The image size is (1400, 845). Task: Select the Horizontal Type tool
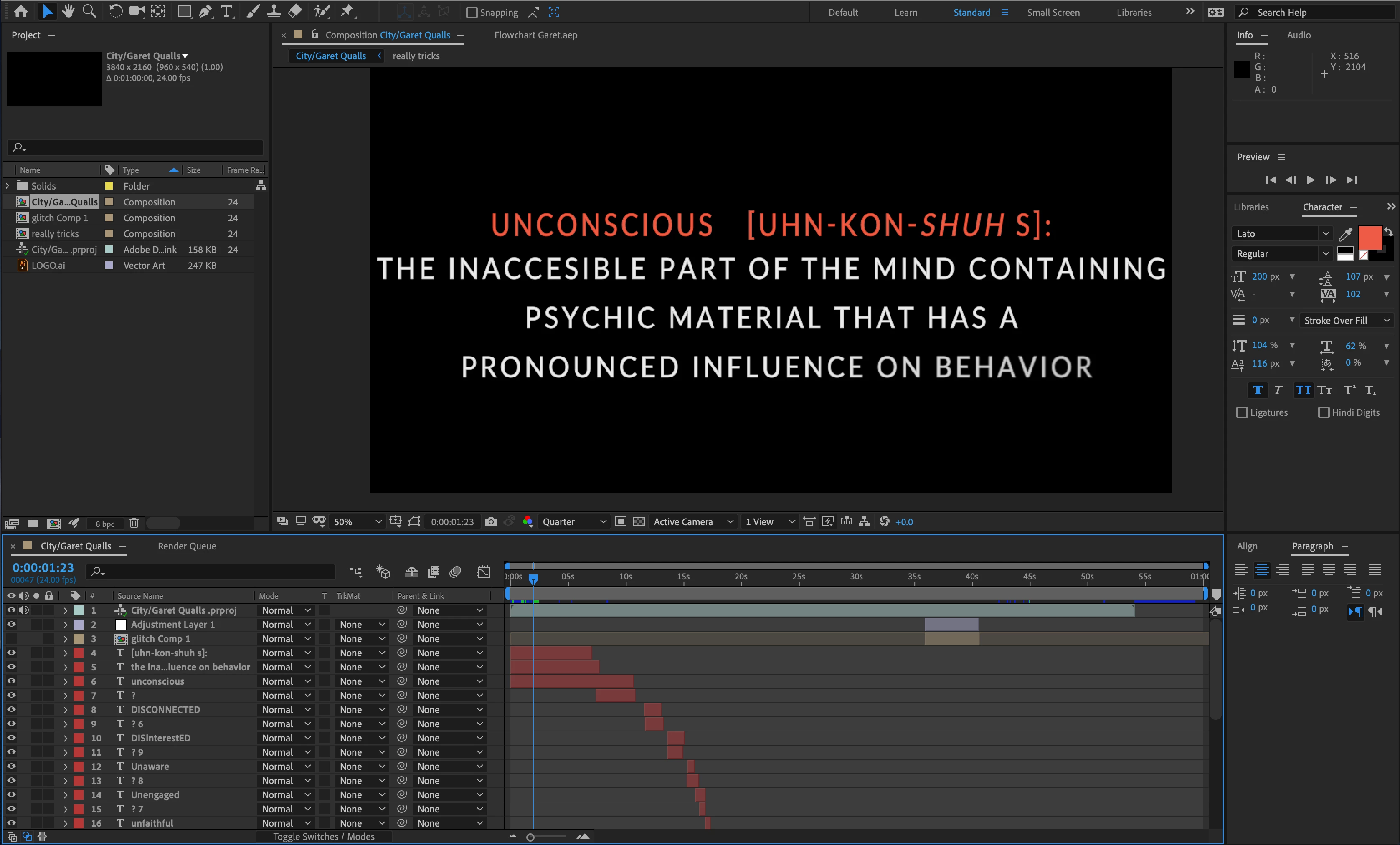point(226,11)
